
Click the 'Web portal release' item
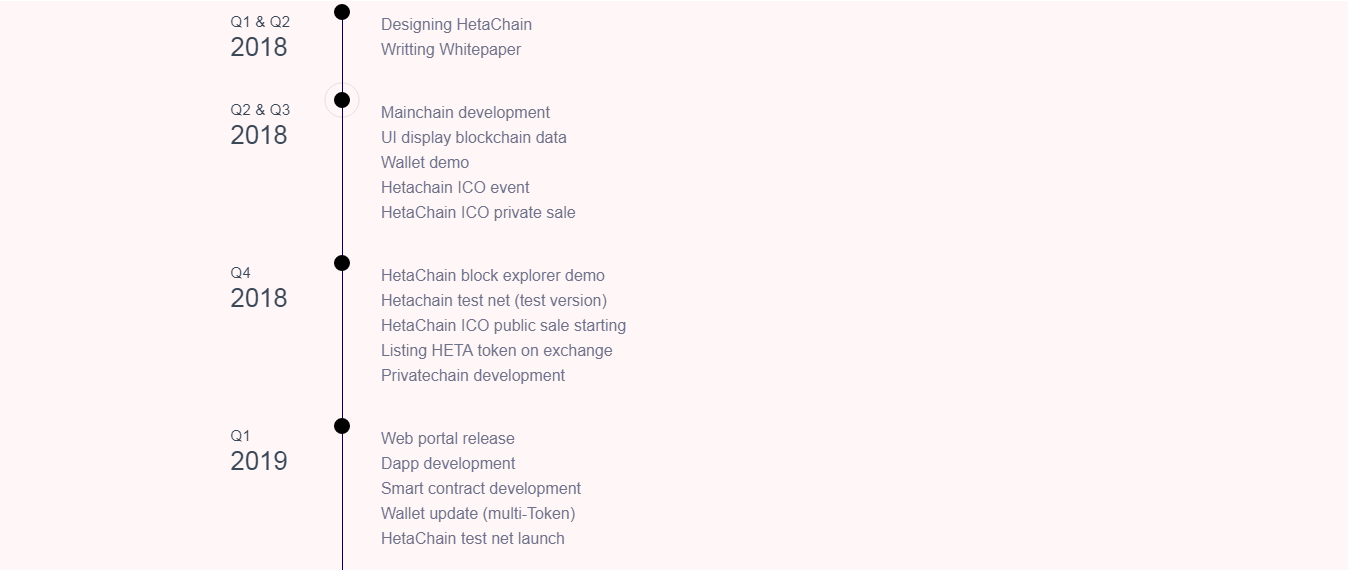[x=448, y=438]
